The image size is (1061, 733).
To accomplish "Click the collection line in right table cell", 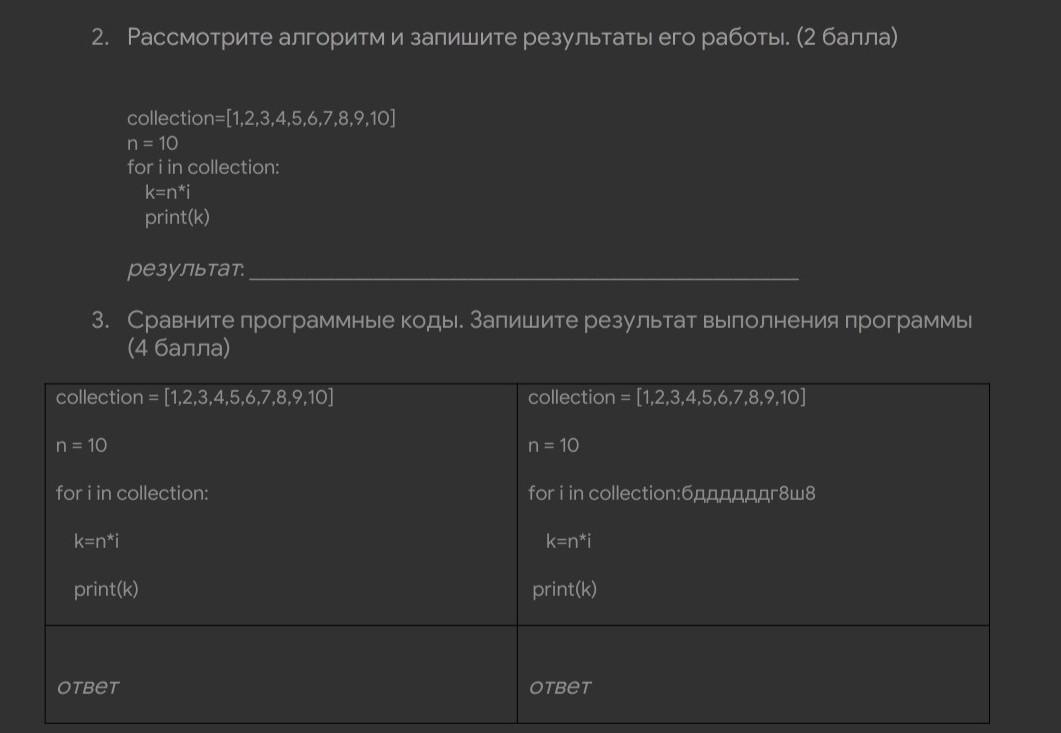I will pyautogui.click(x=666, y=398).
